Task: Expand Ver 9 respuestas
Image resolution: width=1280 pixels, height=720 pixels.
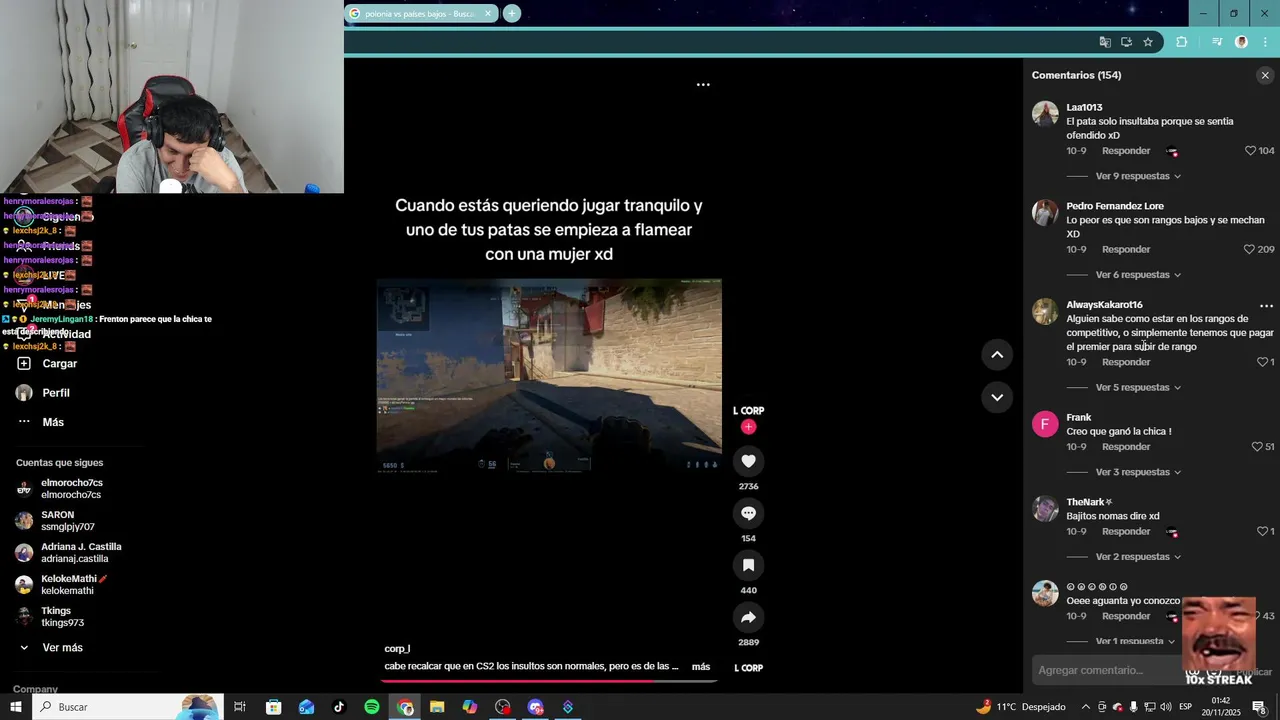Action: (x=1138, y=176)
